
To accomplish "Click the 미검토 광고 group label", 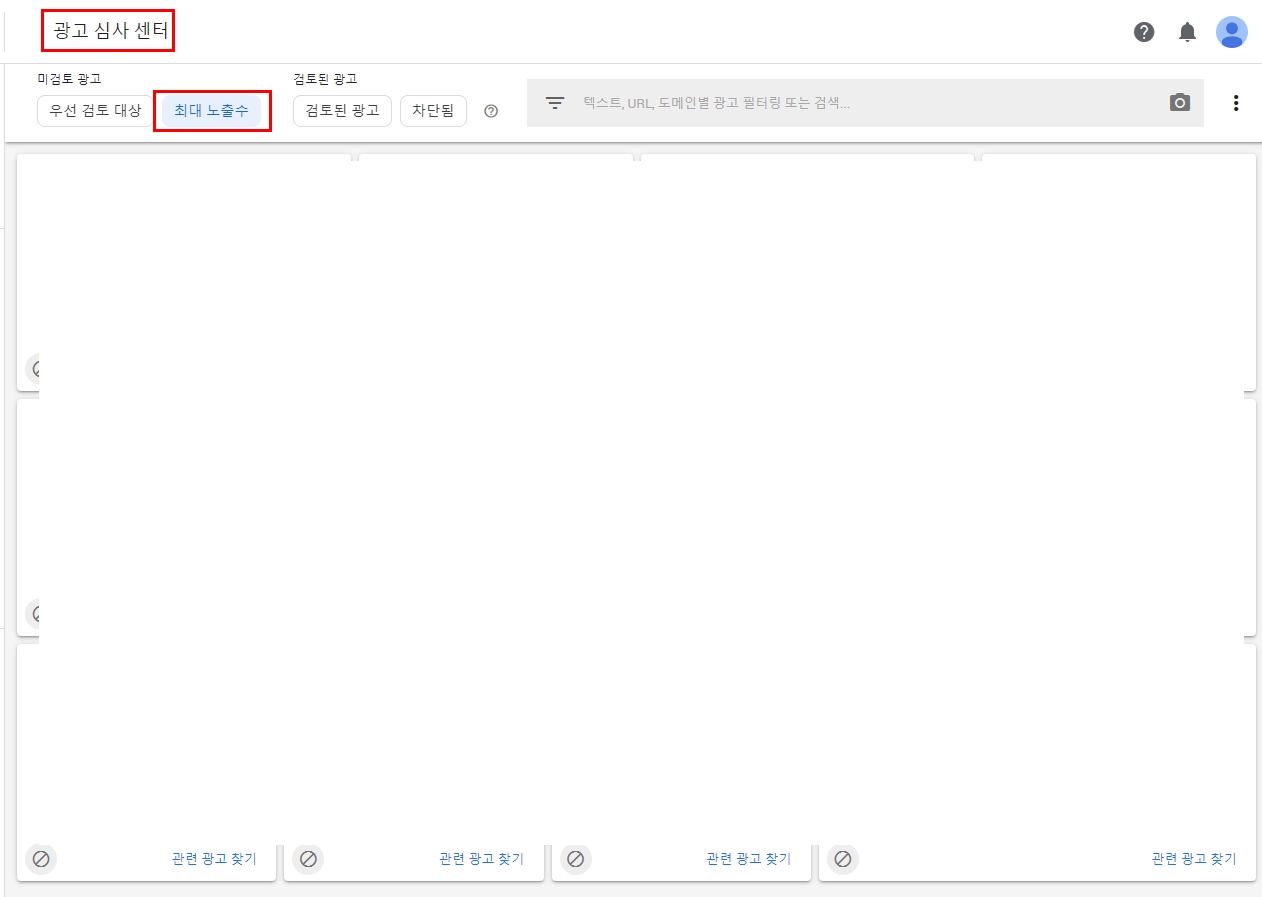I will click(69, 78).
